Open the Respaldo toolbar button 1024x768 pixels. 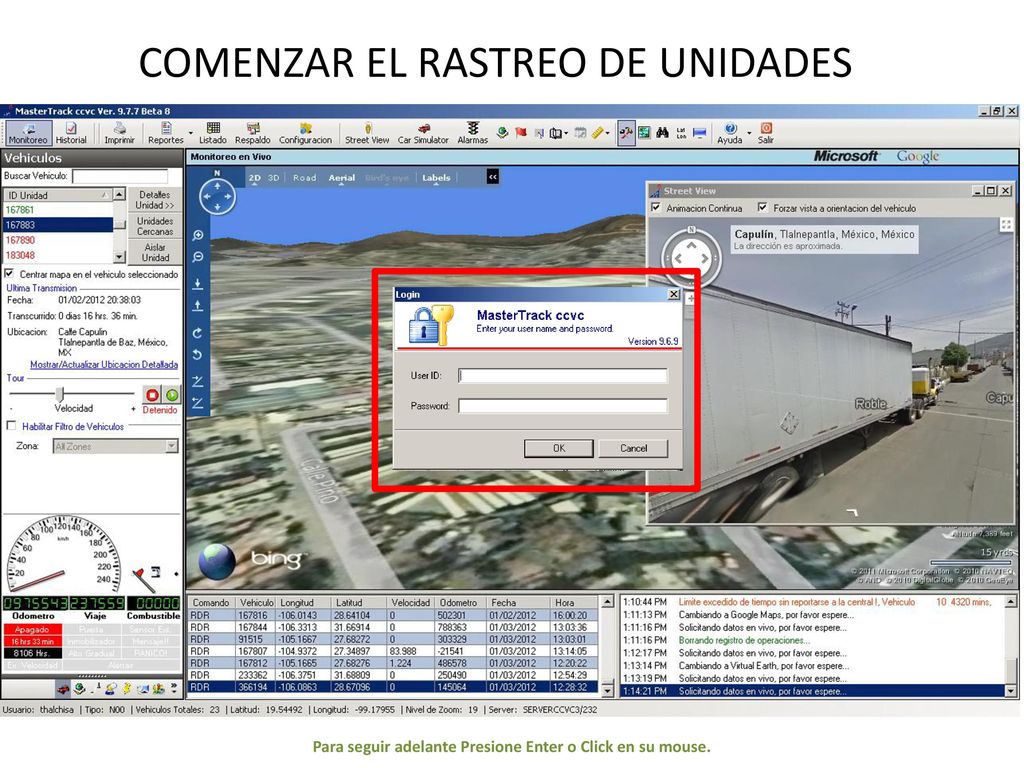[253, 133]
